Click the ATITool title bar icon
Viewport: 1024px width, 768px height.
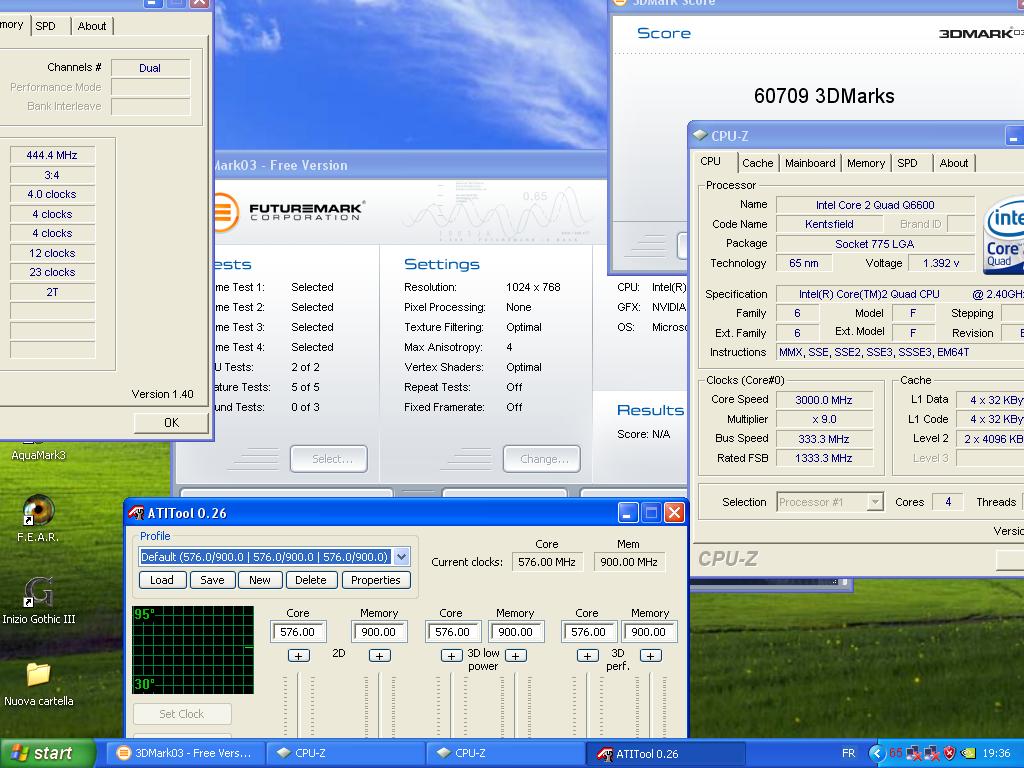tap(136, 513)
